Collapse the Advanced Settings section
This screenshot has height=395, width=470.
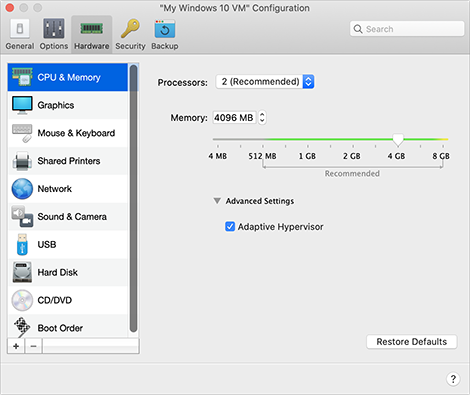click(217, 201)
